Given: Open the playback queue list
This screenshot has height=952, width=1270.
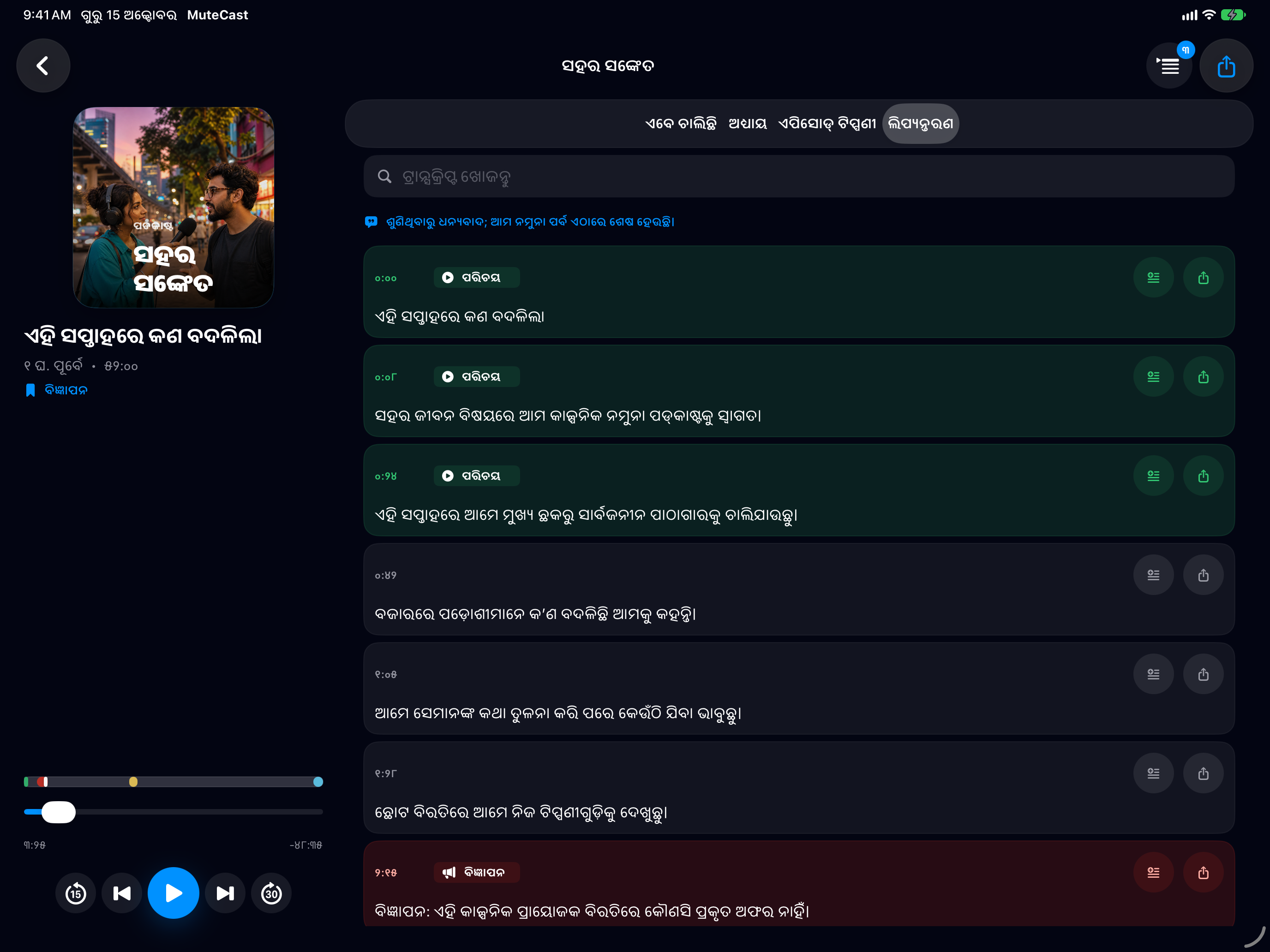Looking at the screenshot, I should pyautogui.click(x=1169, y=66).
